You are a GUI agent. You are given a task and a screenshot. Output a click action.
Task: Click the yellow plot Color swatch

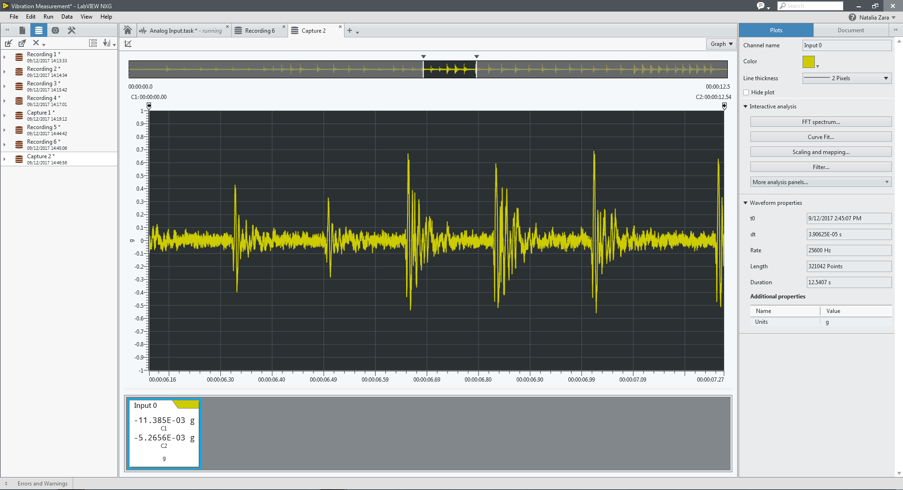point(808,62)
